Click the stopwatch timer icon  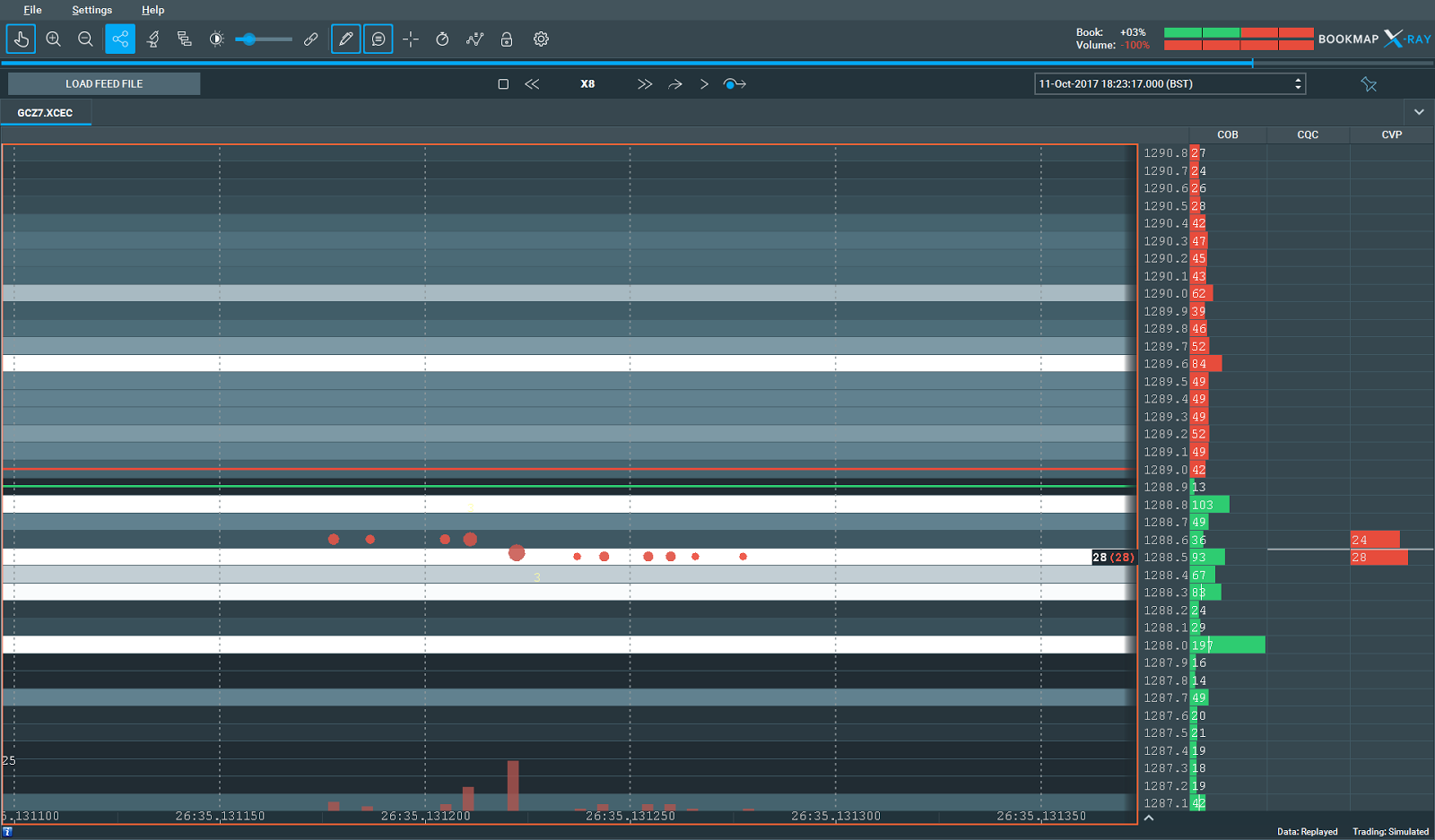(442, 39)
